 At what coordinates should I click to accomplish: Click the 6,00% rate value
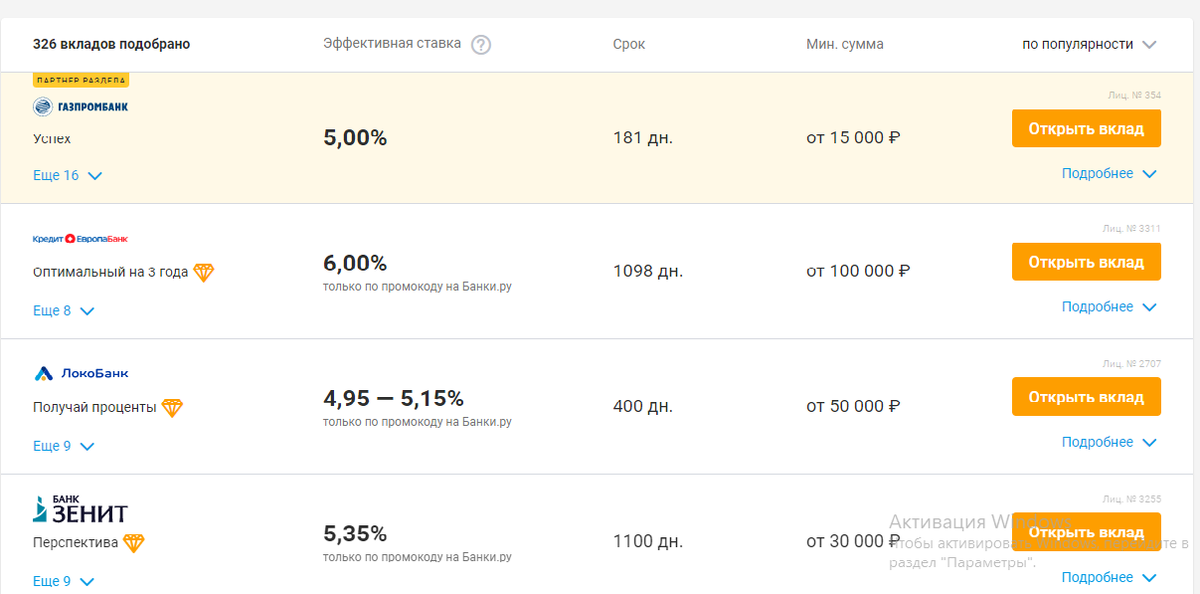(x=355, y=264)
